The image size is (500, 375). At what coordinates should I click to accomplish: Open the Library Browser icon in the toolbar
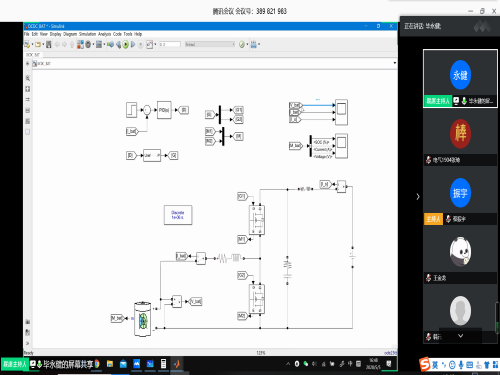[80, 44]
